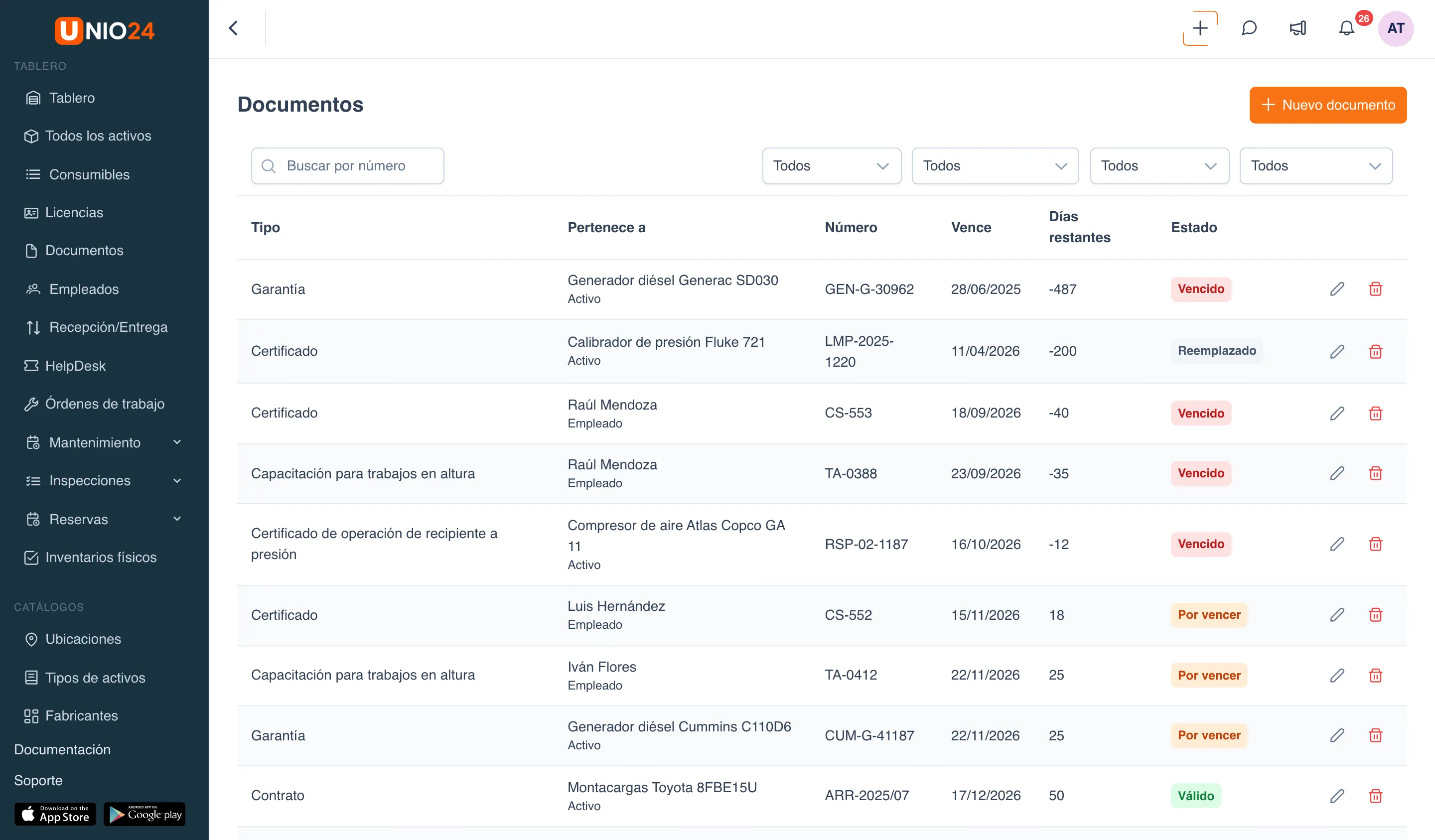Expand the Reservas sidebar menu
This screenshot has height=840, width=1435.
point(104,519)
